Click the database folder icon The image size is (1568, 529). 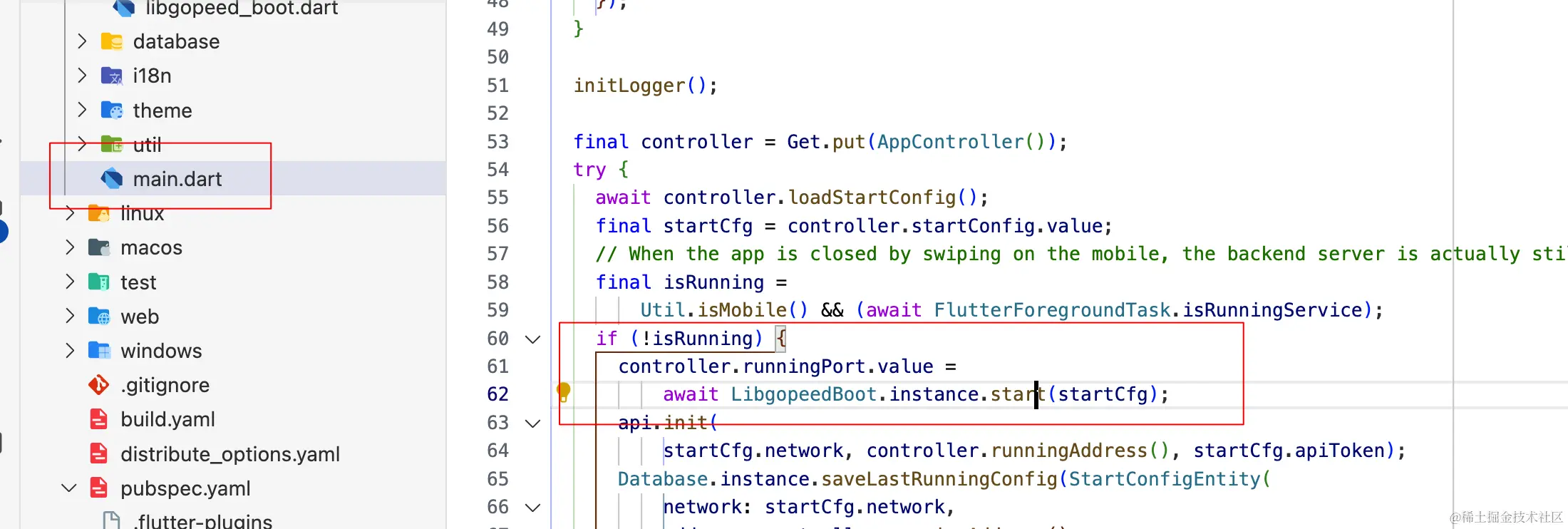112,41
